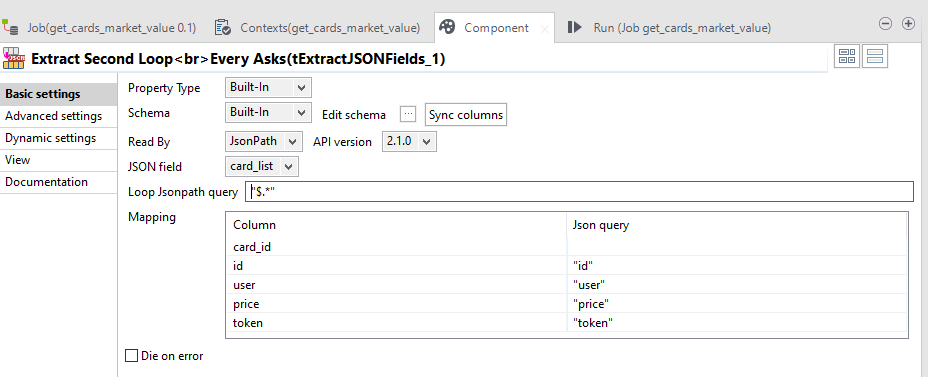This screenshot has height=377, width=928.
Task: Switch to the stacked rows layout icon
Action: point(875,56)
